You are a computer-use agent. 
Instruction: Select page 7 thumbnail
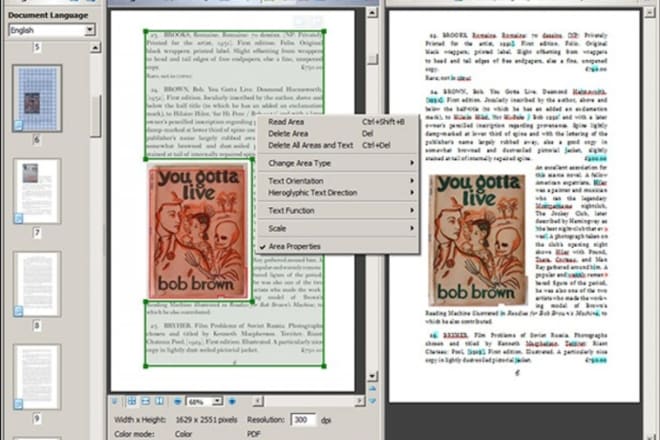click(37, 191)
